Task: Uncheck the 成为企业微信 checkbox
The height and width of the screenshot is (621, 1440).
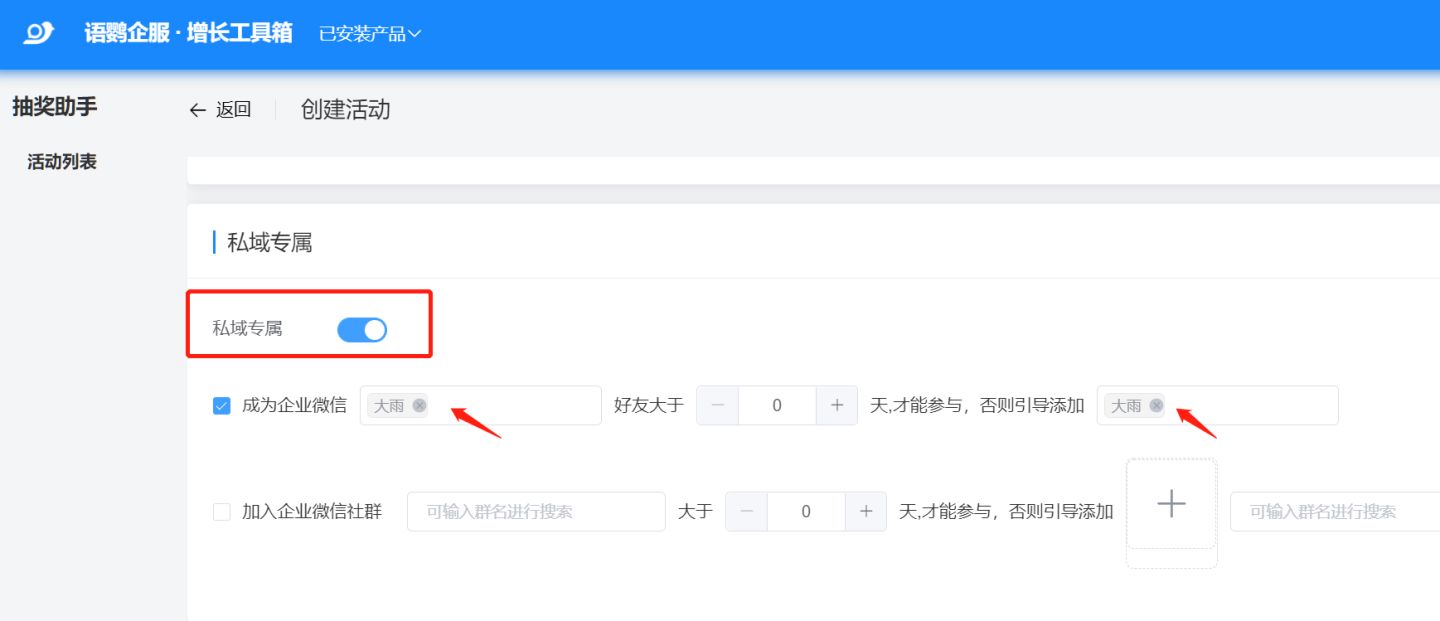Action: 222,405
